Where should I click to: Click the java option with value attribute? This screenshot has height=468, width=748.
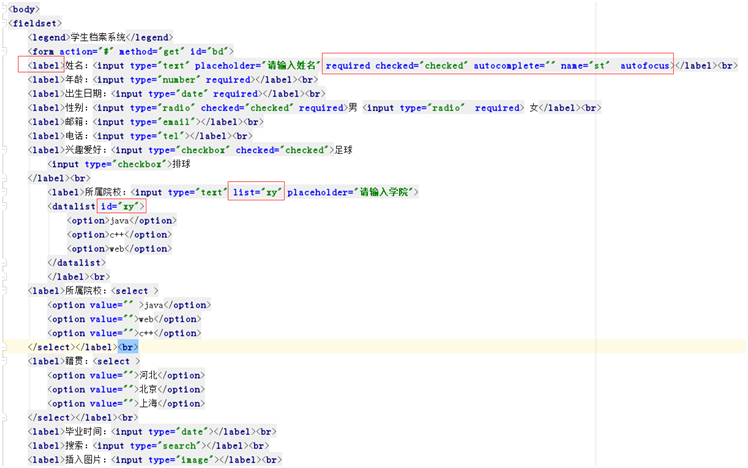pos(154,305)
